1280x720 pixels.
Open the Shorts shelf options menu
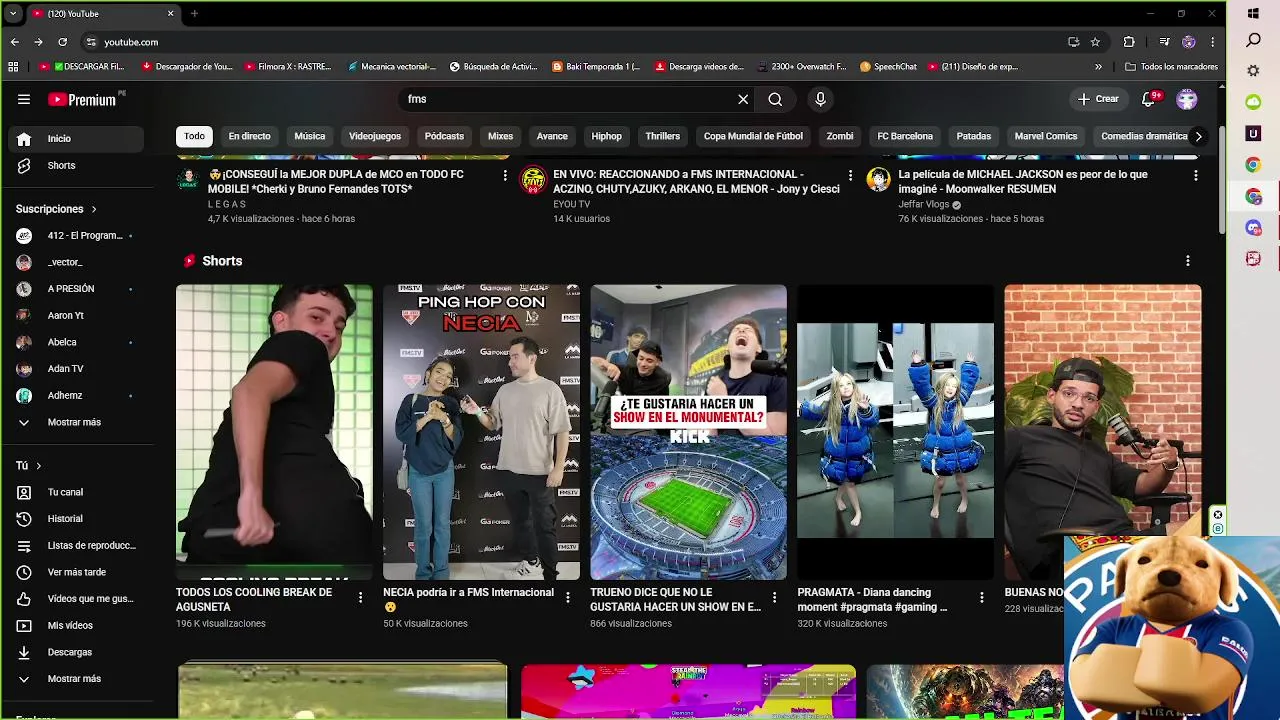click(1188, 261)
